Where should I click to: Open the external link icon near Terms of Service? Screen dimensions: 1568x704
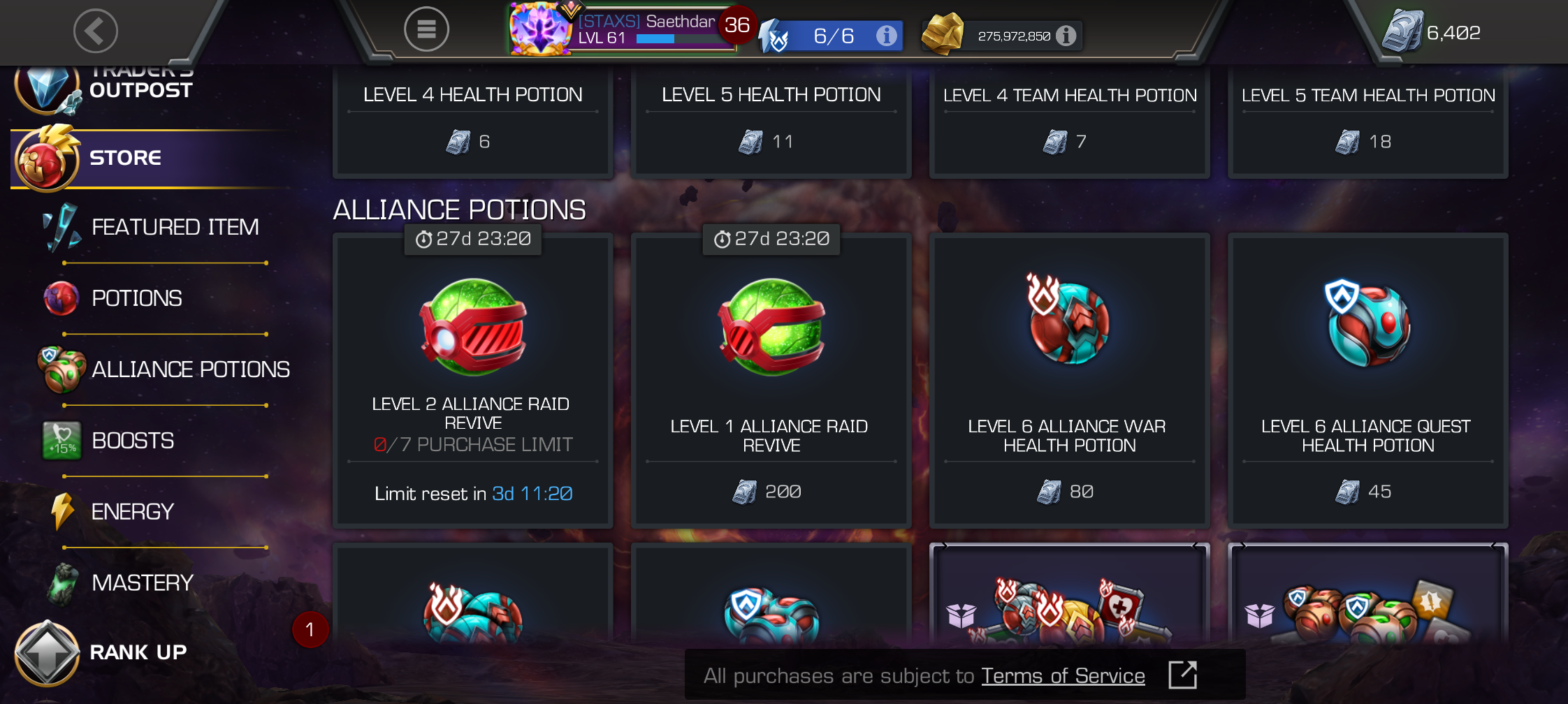[x=1182, y=675]
